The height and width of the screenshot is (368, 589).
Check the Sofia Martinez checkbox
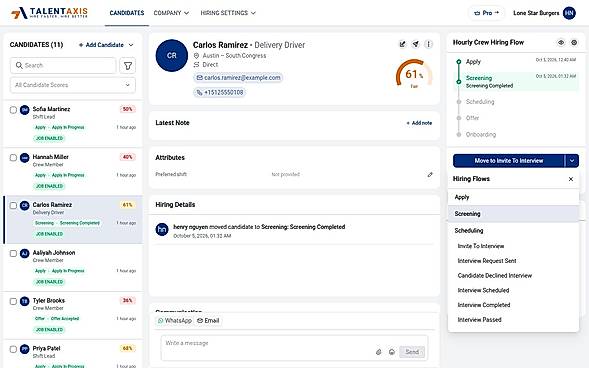(13, 110)
